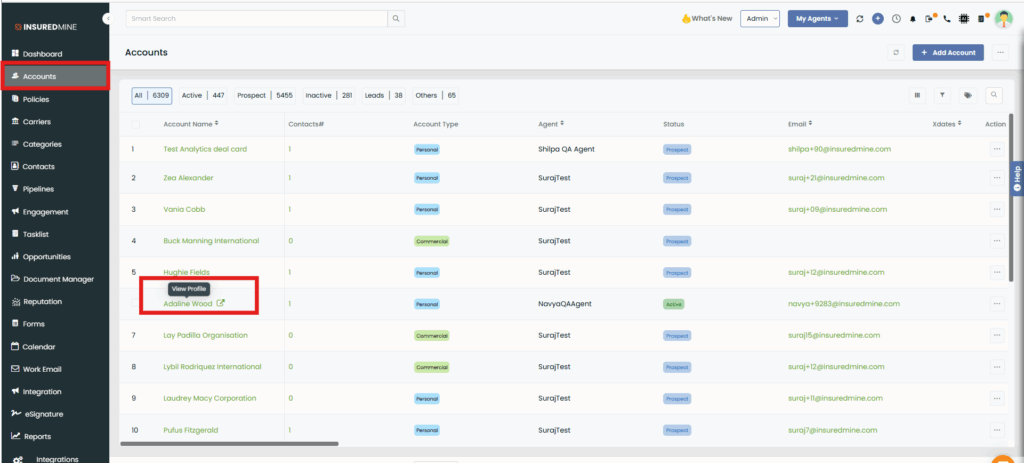Check the checkbox on Adaline Wood row
Screen dimensions: 1024x463
click(136, 303)
